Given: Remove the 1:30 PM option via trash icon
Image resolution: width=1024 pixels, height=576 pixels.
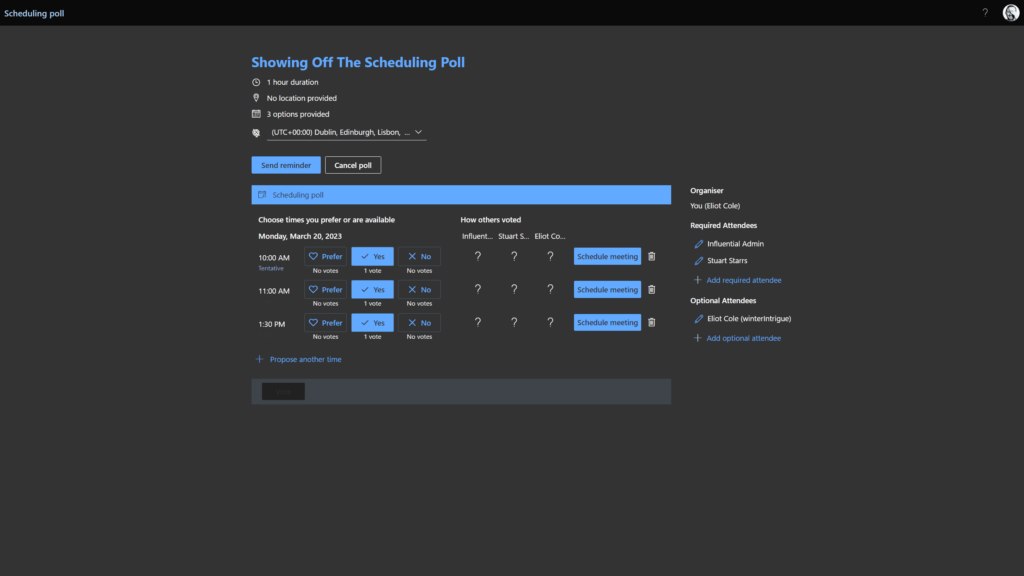Looking at the screenshot, I should [652, 323].
